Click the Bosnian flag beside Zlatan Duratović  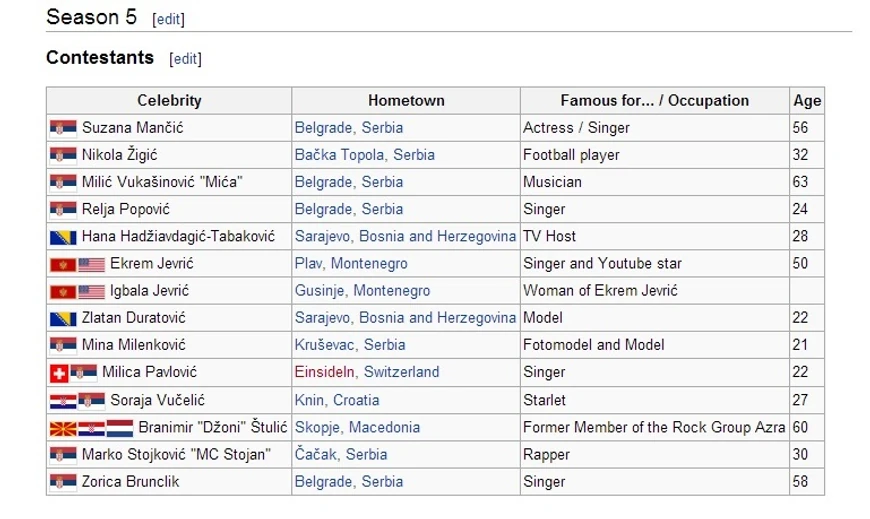(63, 319)
